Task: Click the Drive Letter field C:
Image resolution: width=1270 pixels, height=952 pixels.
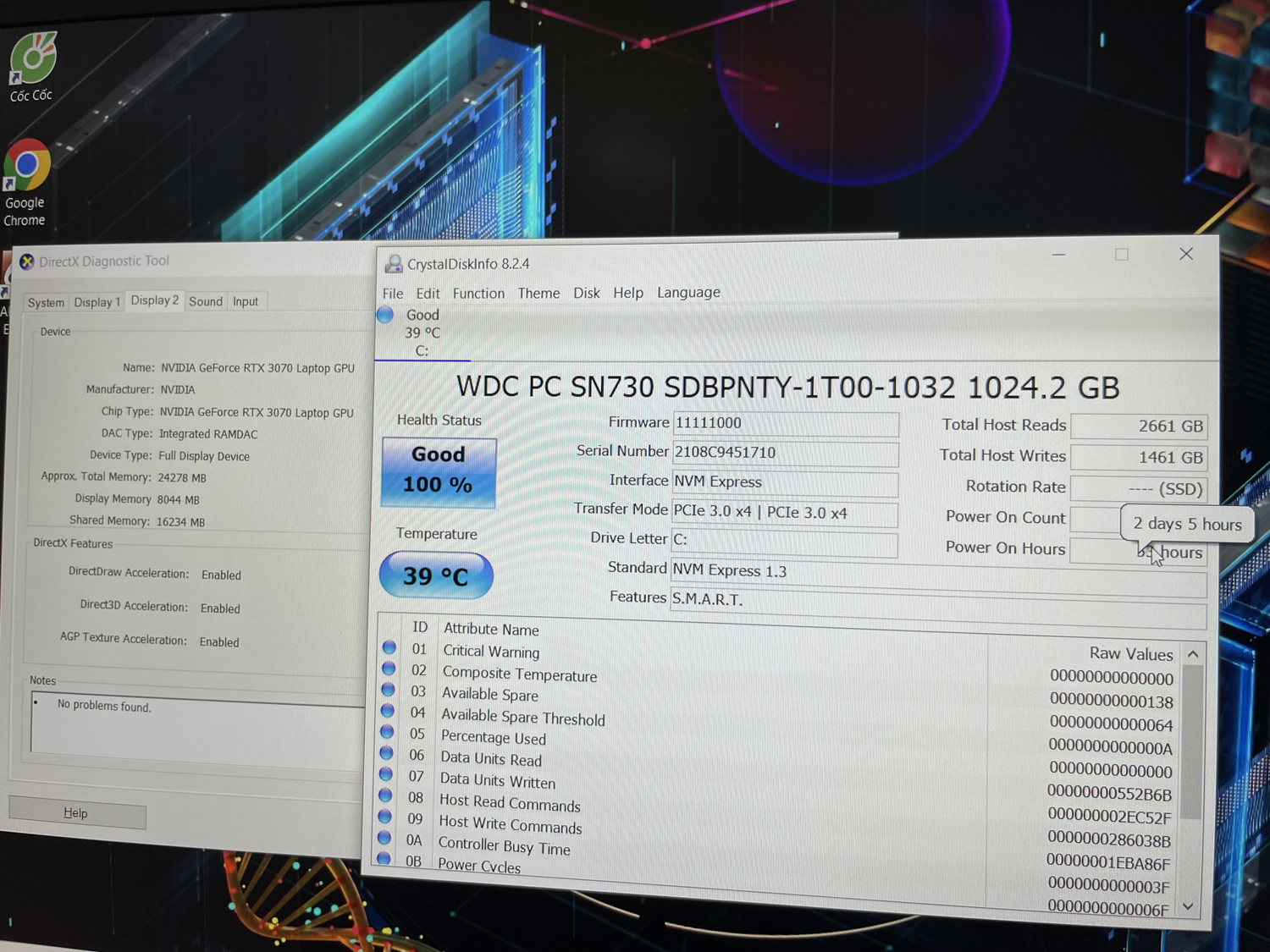Action: click(x=784, y=542)
